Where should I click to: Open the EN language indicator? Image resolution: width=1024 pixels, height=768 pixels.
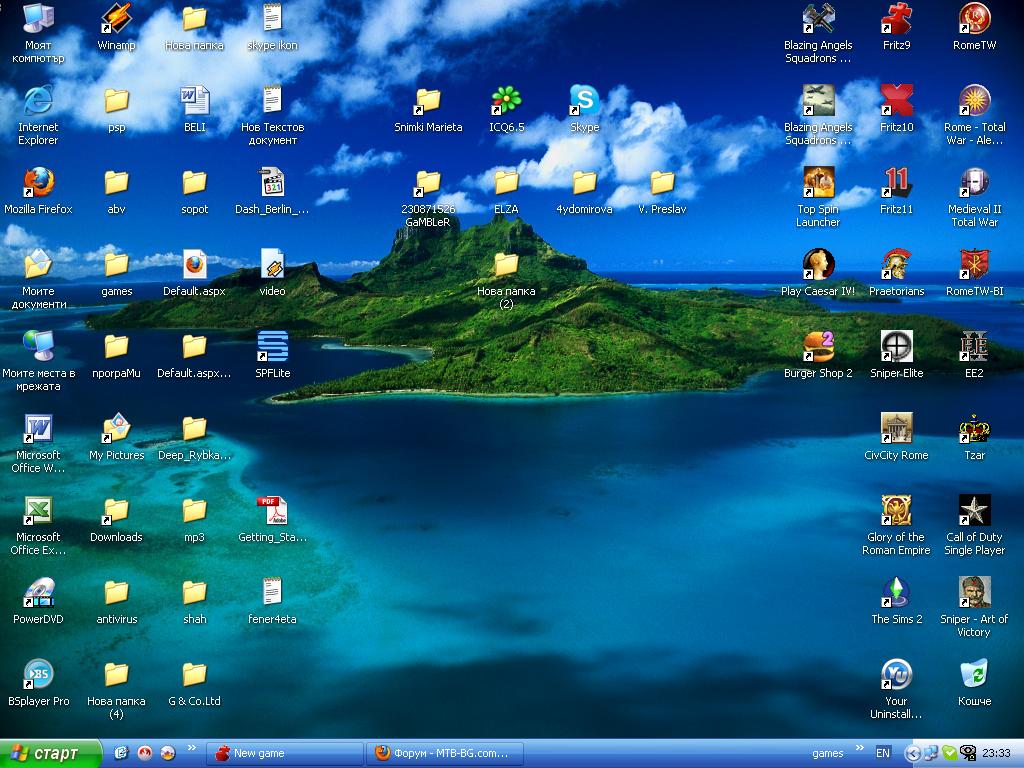(883, 753)
